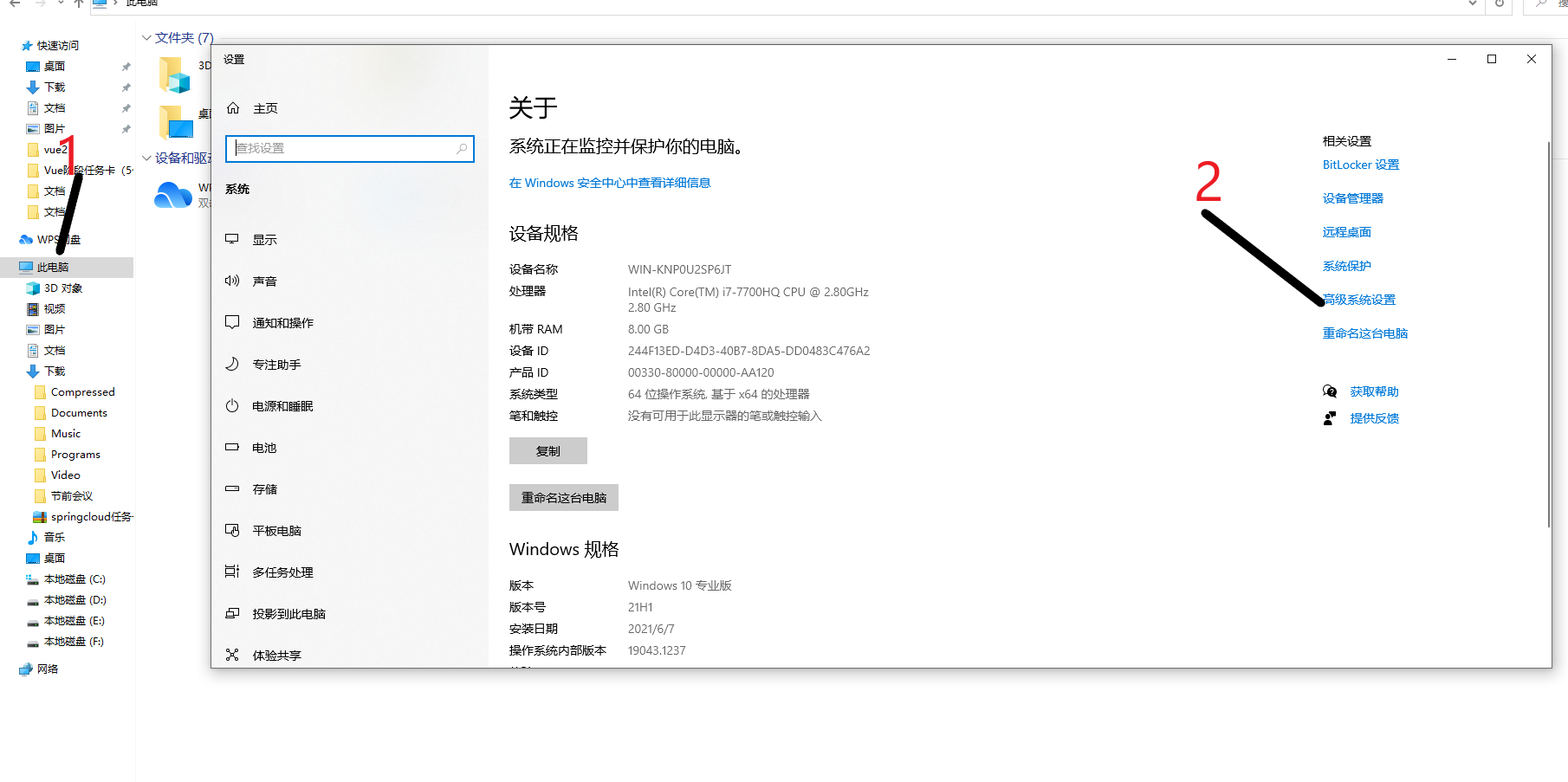
Task: Select 多任务处理 in the Settings sidebar
Action: click(350, 572)
